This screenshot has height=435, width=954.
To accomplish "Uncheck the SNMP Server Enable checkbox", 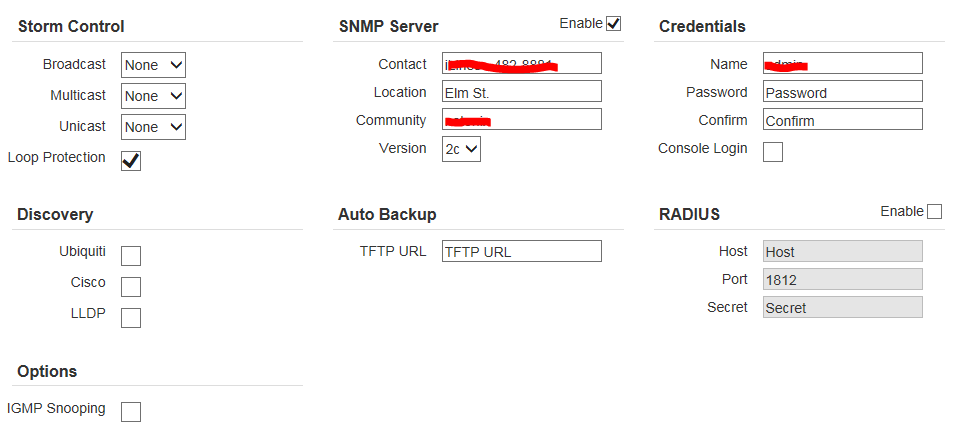I will [x=613, y=23].
